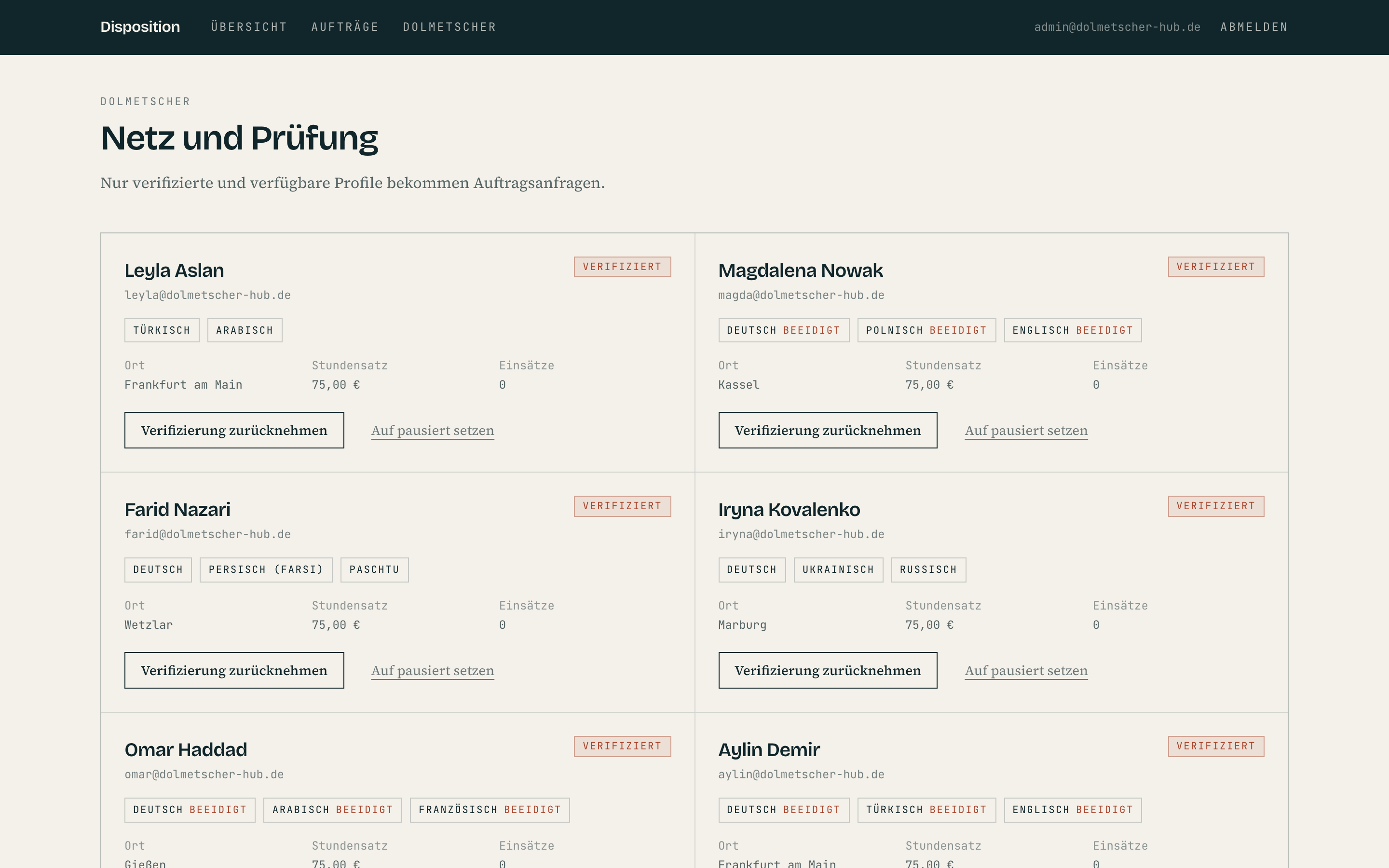Click the Magdalena Nowak name heading

801,271
